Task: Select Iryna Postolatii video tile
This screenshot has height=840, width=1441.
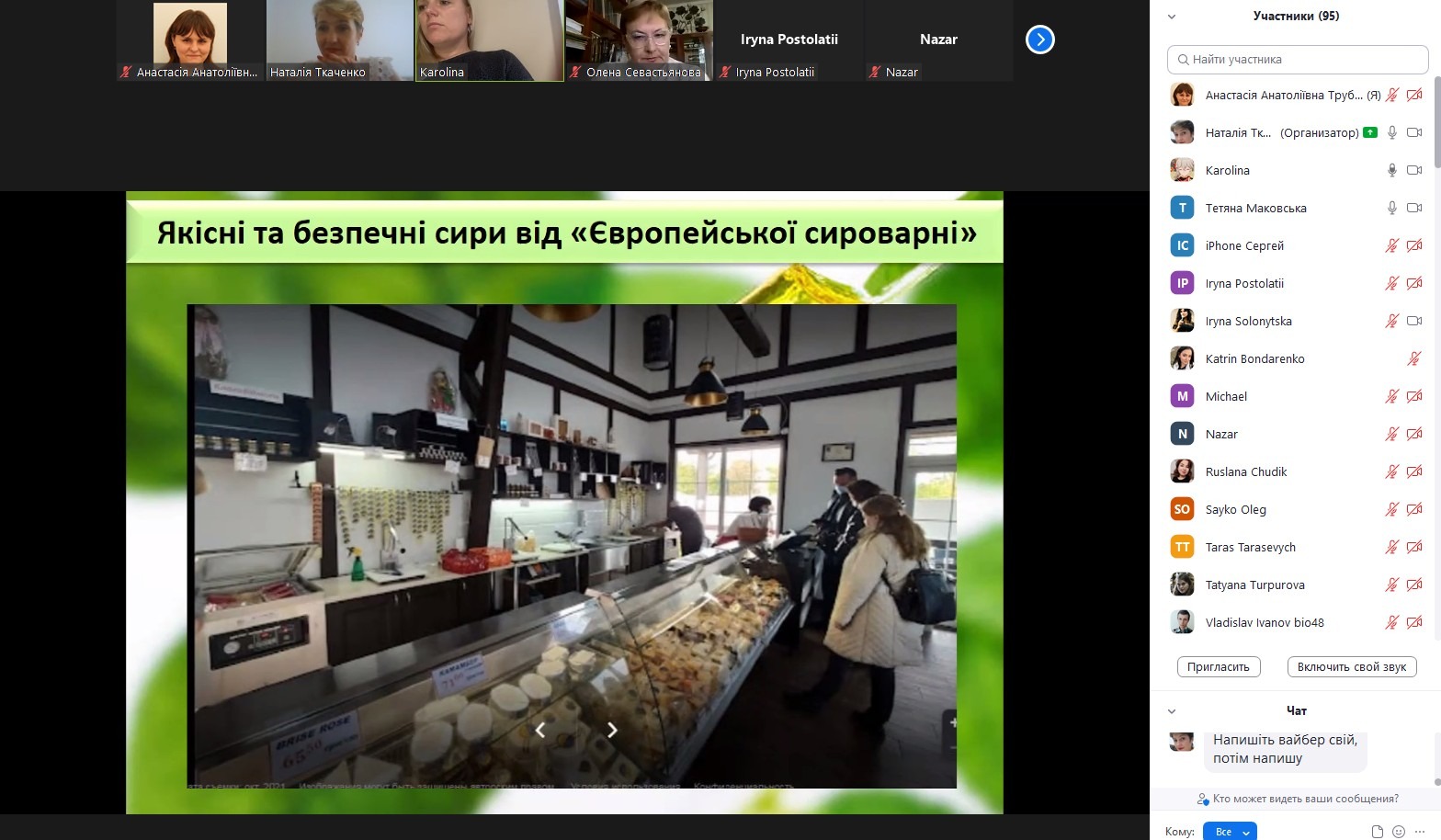Action: click(789, 40)
